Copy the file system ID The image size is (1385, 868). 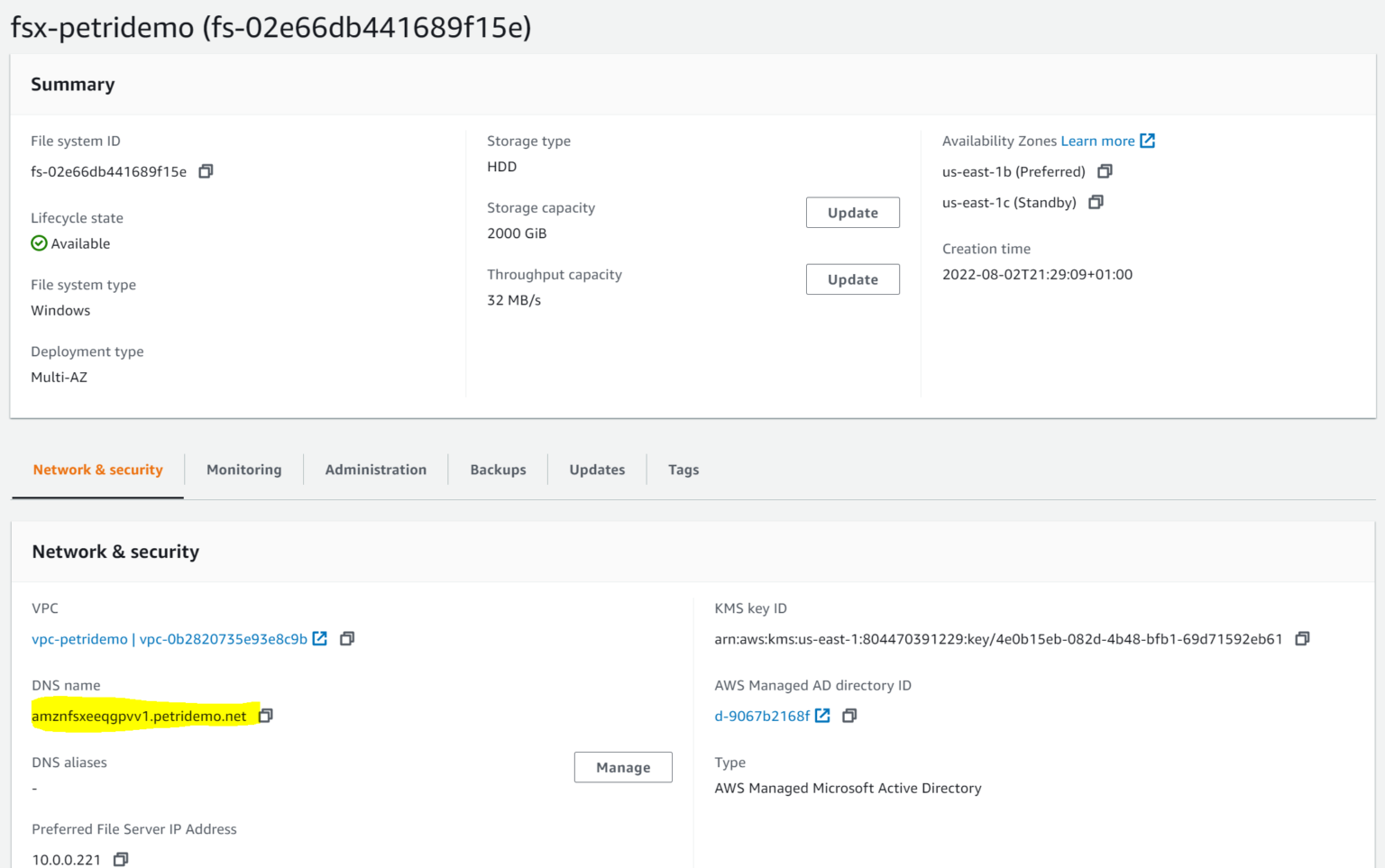[x=206, y=171]
